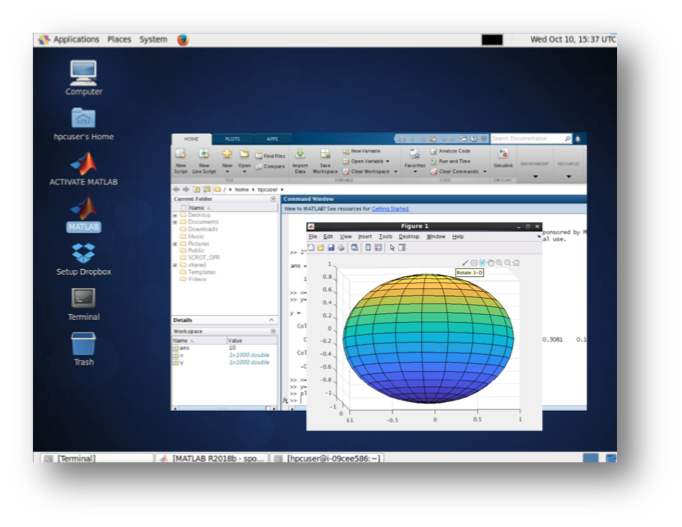This screenshot has height=527, width=682.
Task: Open the Insert menu in Figure 1
Action: click(364, 237)
